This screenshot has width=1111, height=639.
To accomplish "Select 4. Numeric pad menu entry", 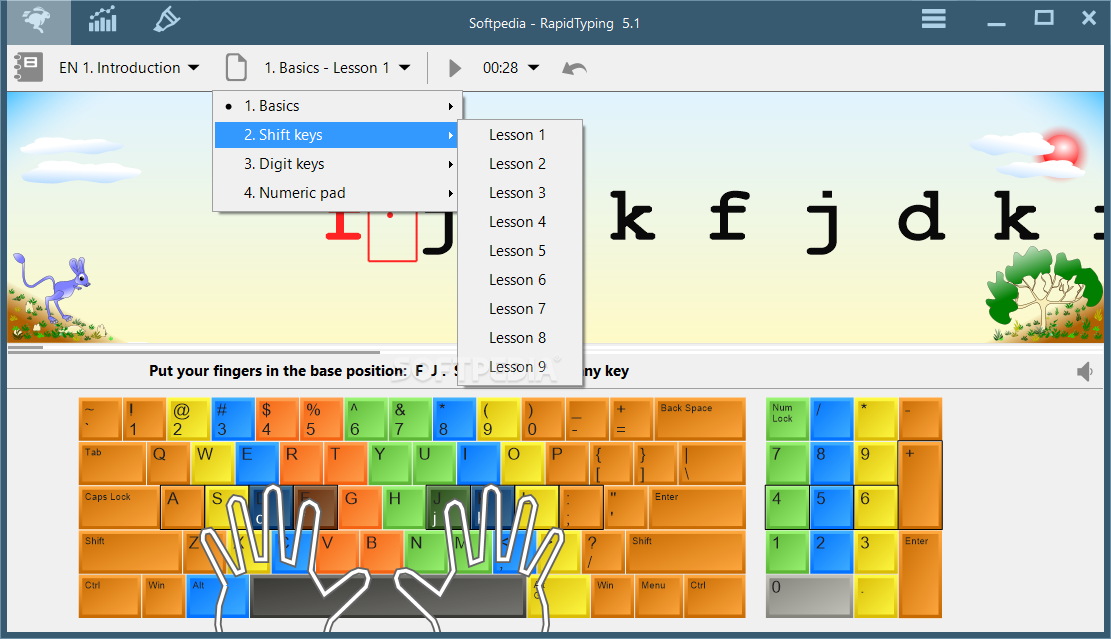I will point(337,193).
